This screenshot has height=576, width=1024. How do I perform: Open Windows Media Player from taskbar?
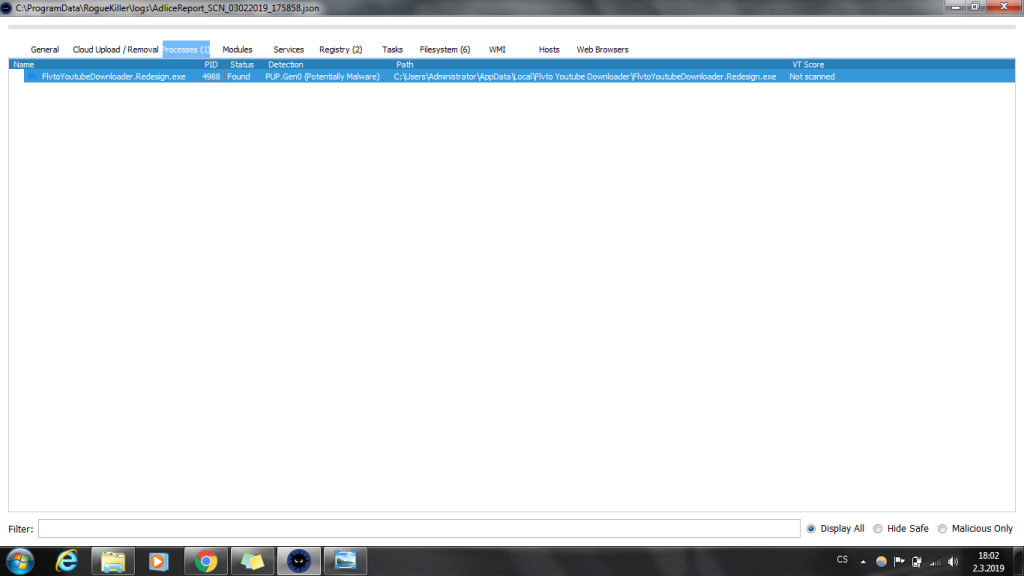tap(159, 561)
